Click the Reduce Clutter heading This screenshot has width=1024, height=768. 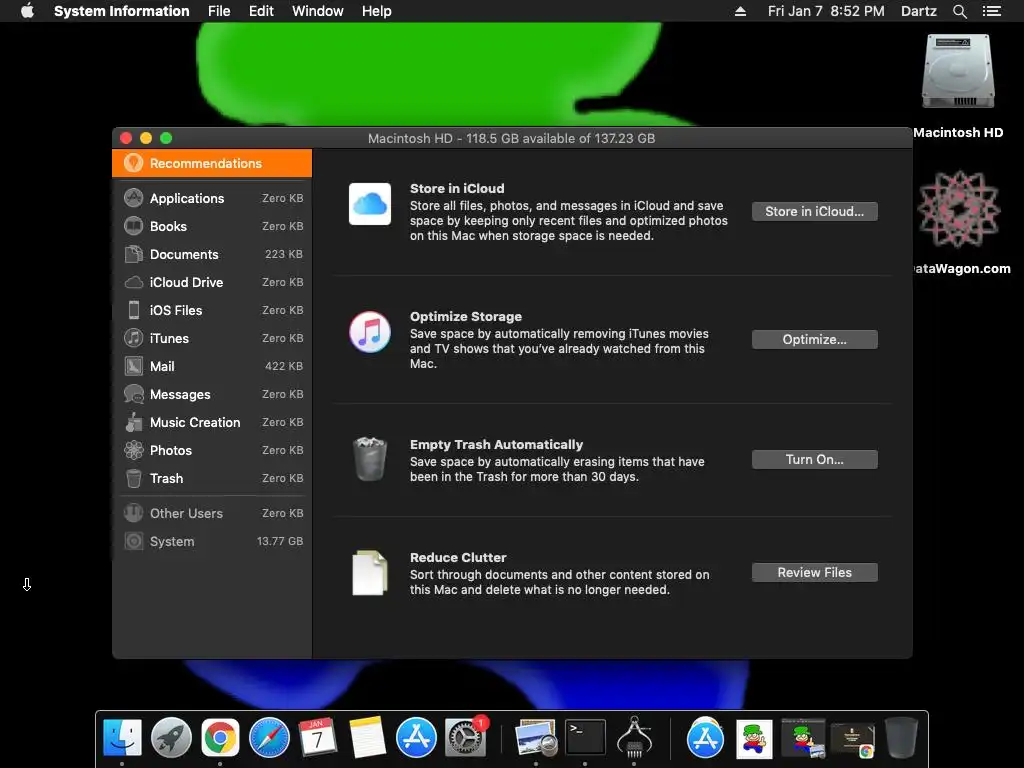(458, 558)
